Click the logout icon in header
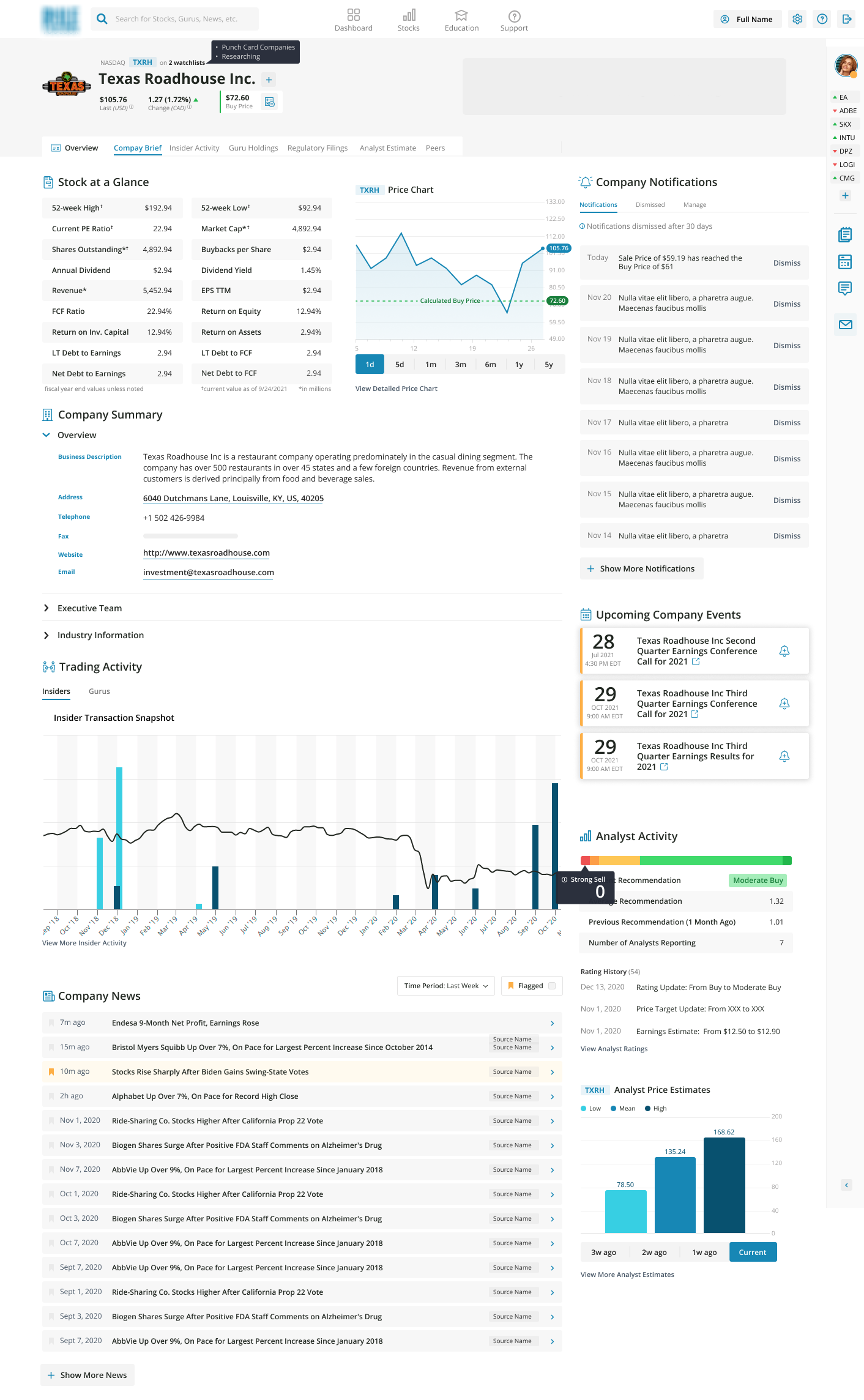 click(847, 19)
